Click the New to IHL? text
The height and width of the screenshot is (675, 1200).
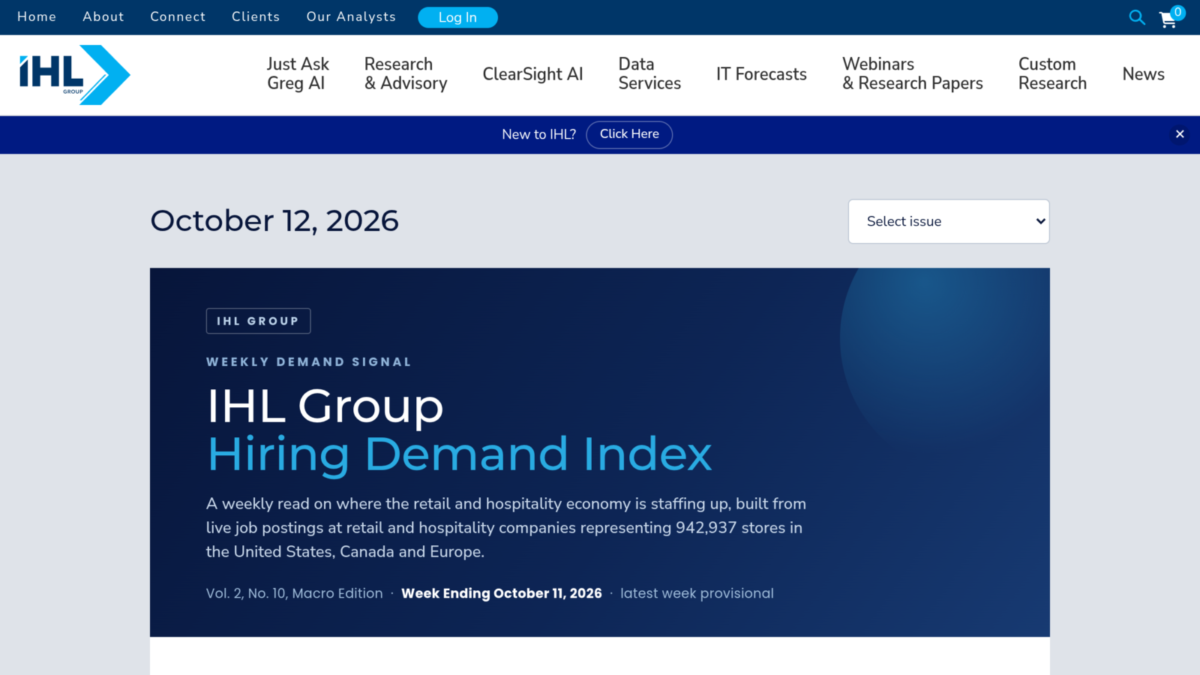coord(539,134)
